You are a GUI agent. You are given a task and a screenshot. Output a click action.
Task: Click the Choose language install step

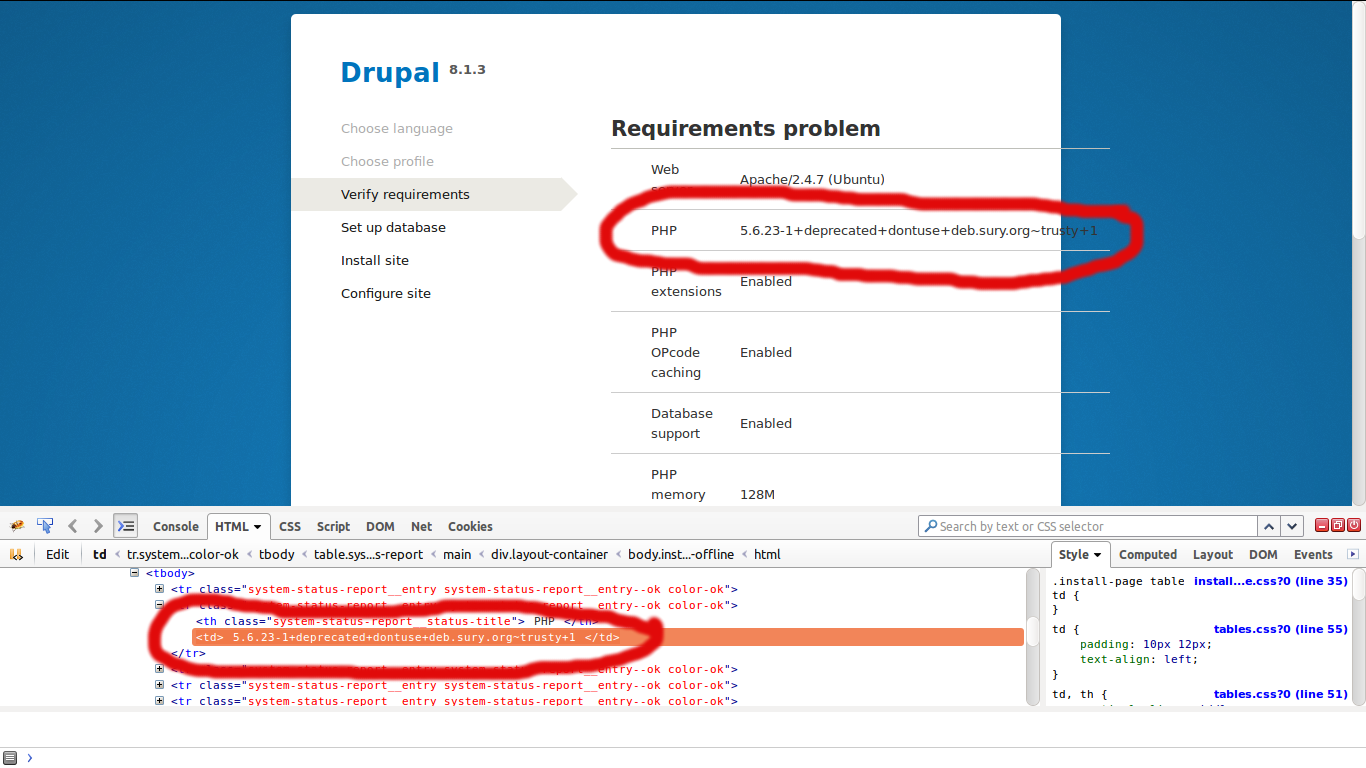(x=397, y=128)
